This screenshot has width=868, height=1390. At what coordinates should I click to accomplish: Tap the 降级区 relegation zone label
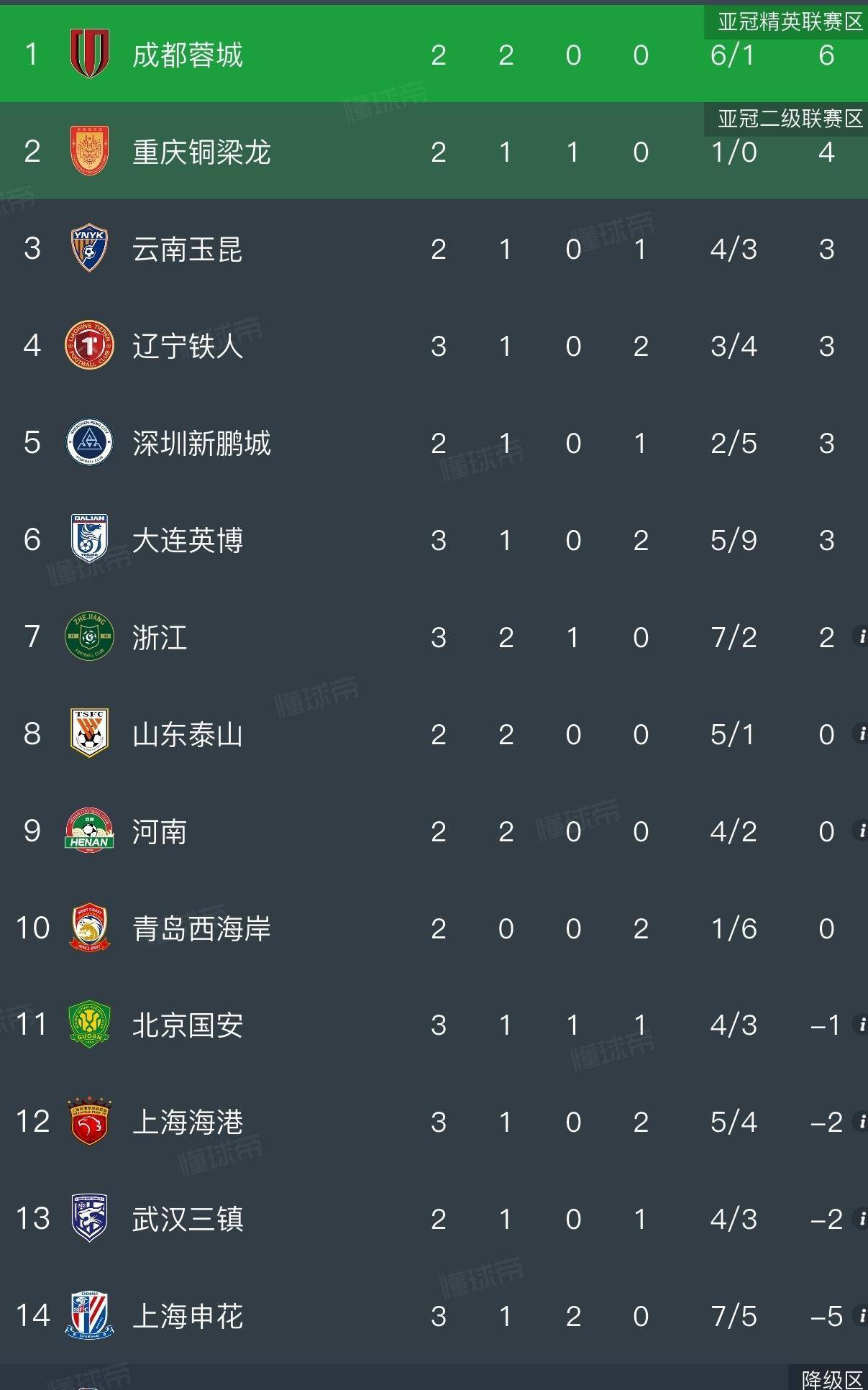pyautogui.click(x=832, y=1379)
